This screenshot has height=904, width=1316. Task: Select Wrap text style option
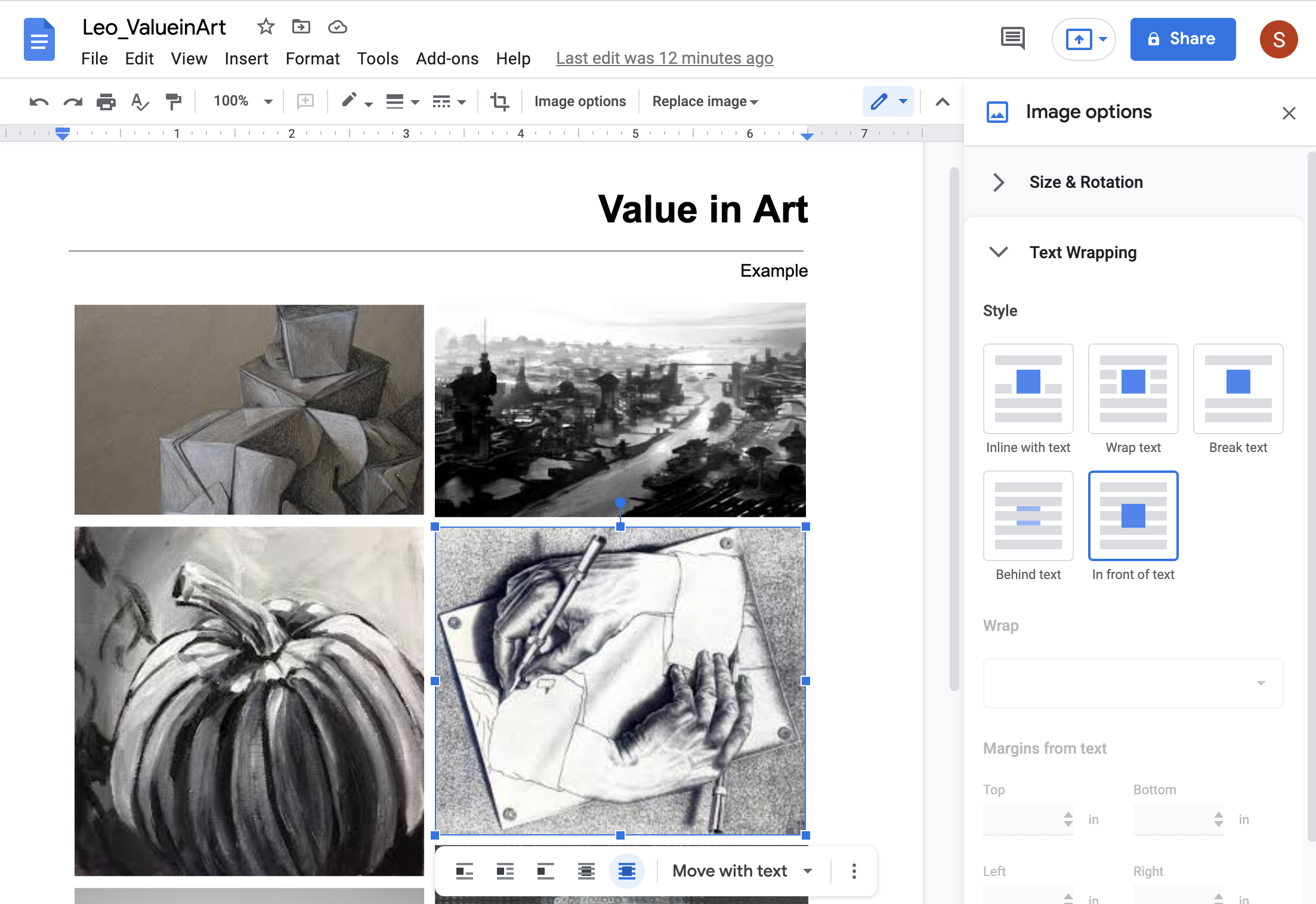[1133, 389]
